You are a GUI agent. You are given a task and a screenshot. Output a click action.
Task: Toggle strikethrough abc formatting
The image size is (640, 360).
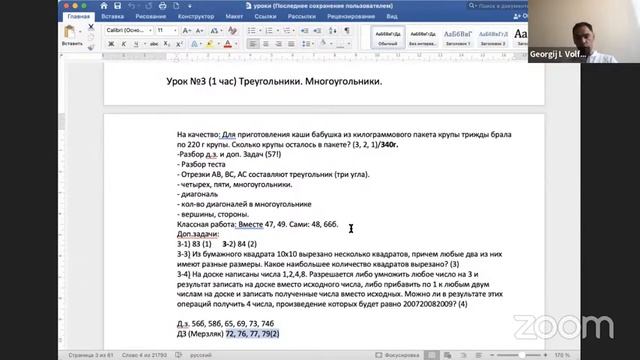coord(153,44)
